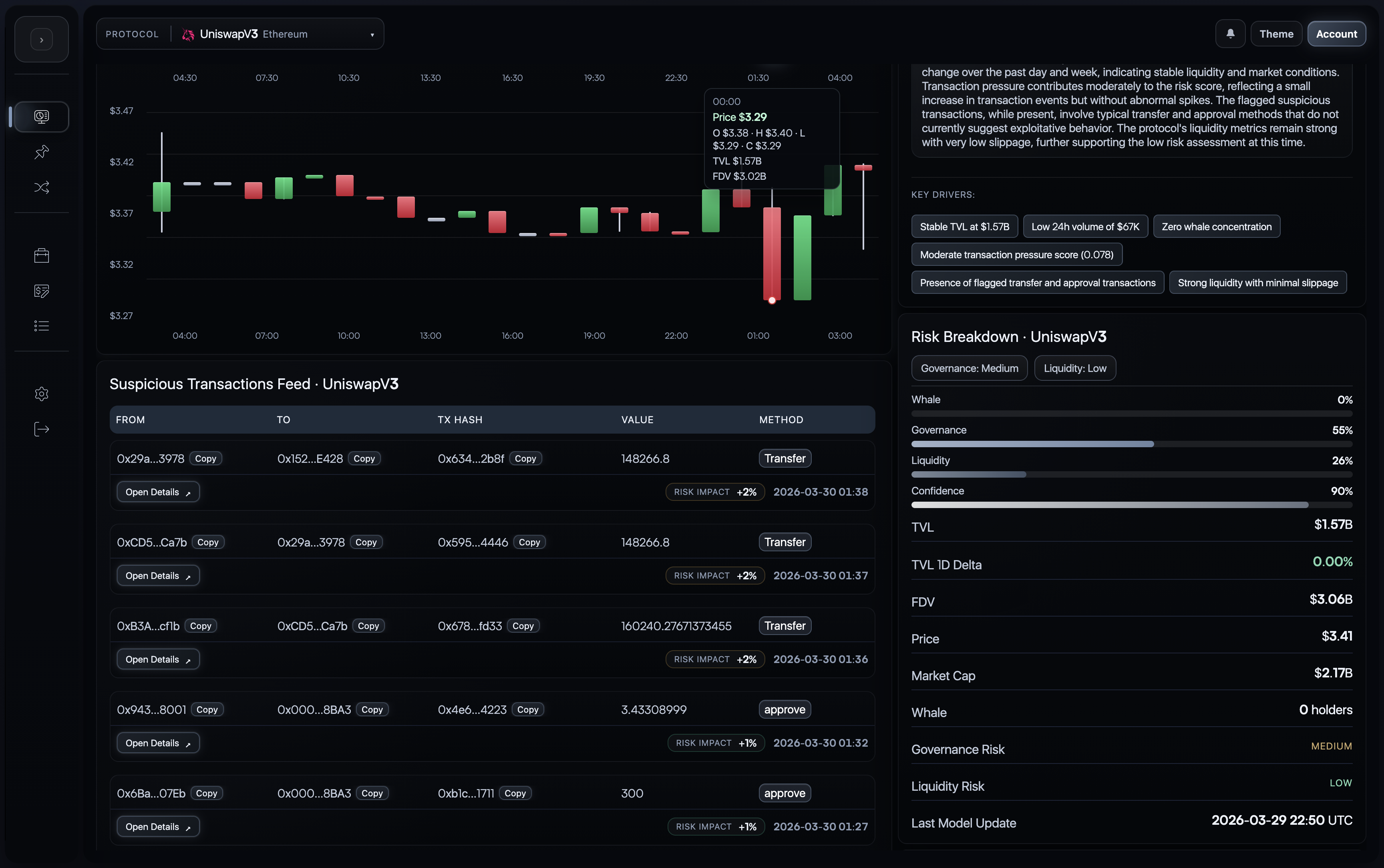Copy the 0xCD5...Ca7b sender address in second row
The height and width of the screenshot is (868, 1384).
pyautogui.click(x=208, y=542)
